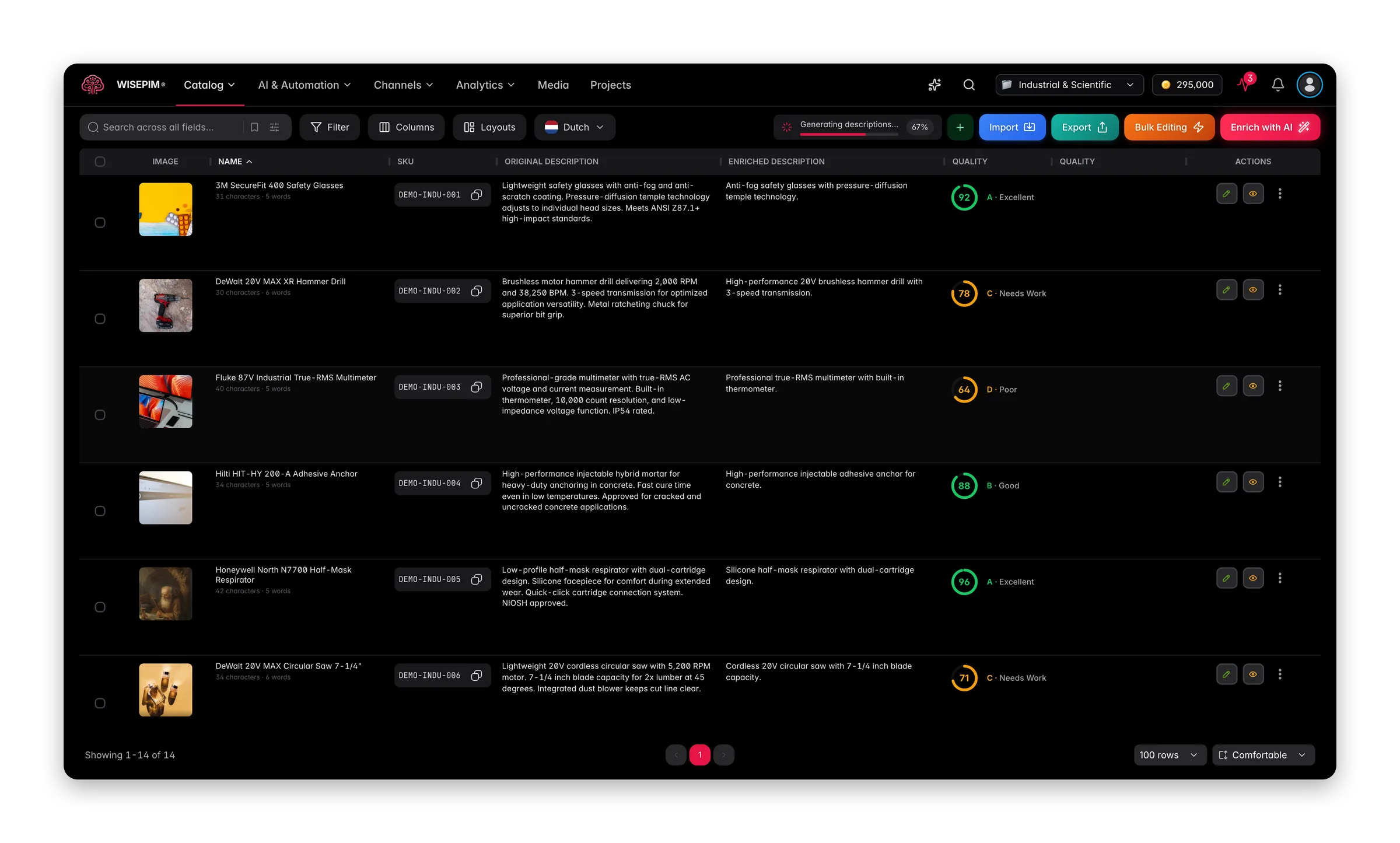Open the DeWalt Hammer Drill product thumbnail
This screenshot has width=1400, height=843.
(165, 305)
